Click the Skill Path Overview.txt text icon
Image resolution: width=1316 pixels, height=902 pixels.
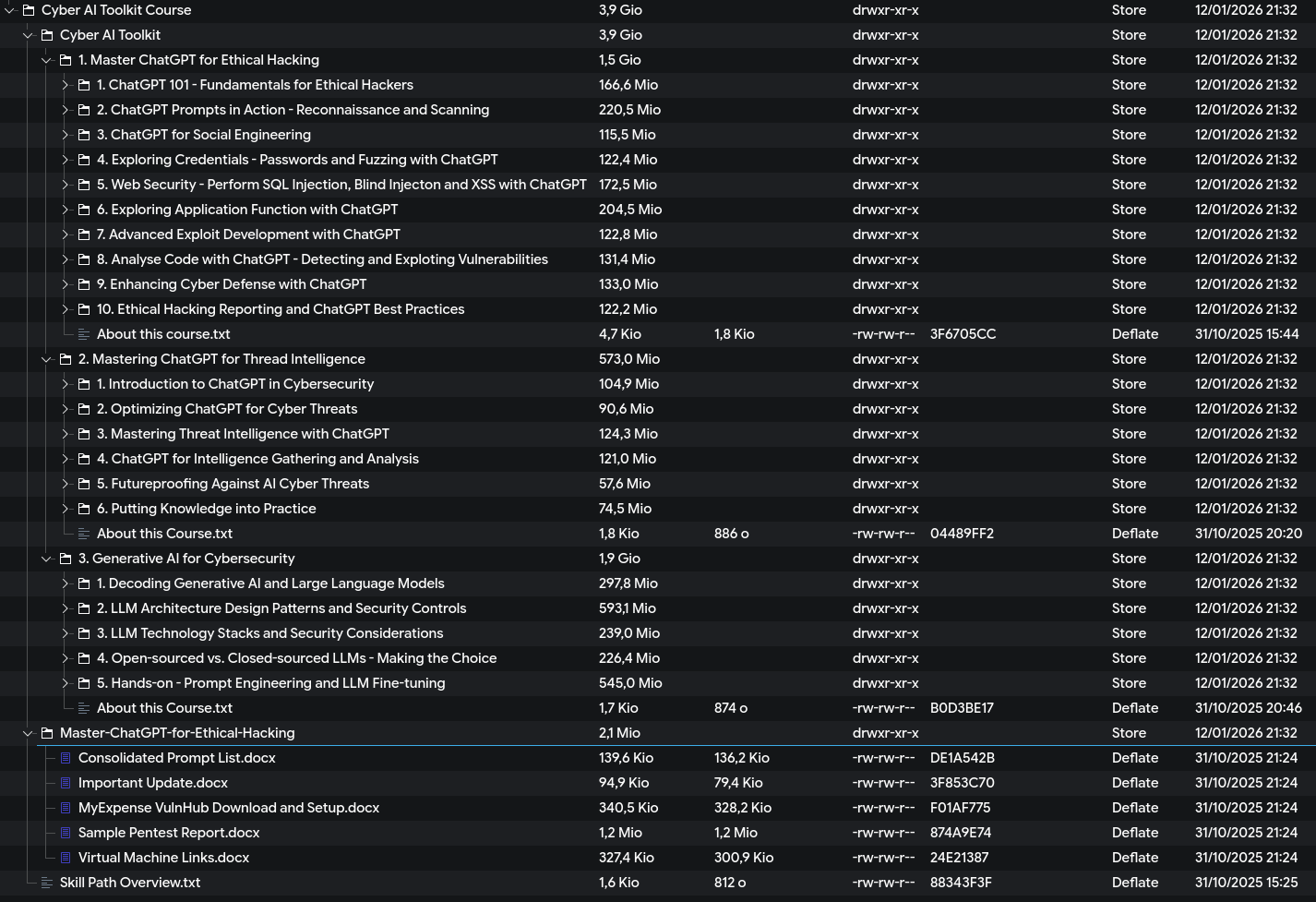pyautogui.click(x=47, y=883)
